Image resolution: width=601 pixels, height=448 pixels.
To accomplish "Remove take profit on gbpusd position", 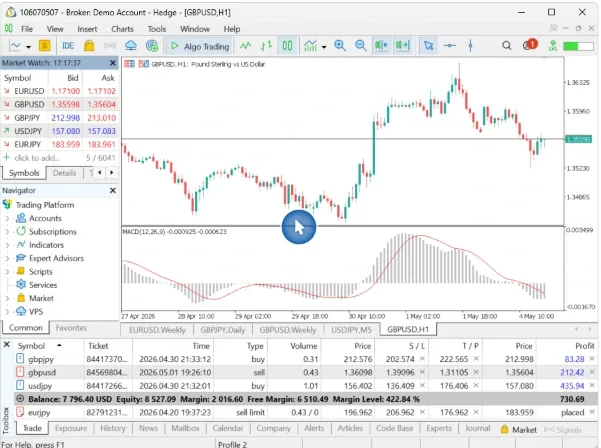I will 476,372.
